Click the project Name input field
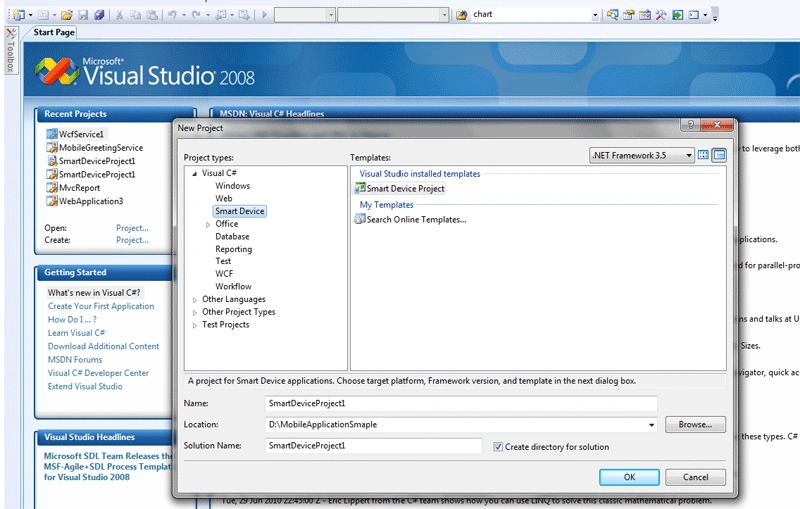Screen dimensions: 800x509 click(x=461, y=403)
